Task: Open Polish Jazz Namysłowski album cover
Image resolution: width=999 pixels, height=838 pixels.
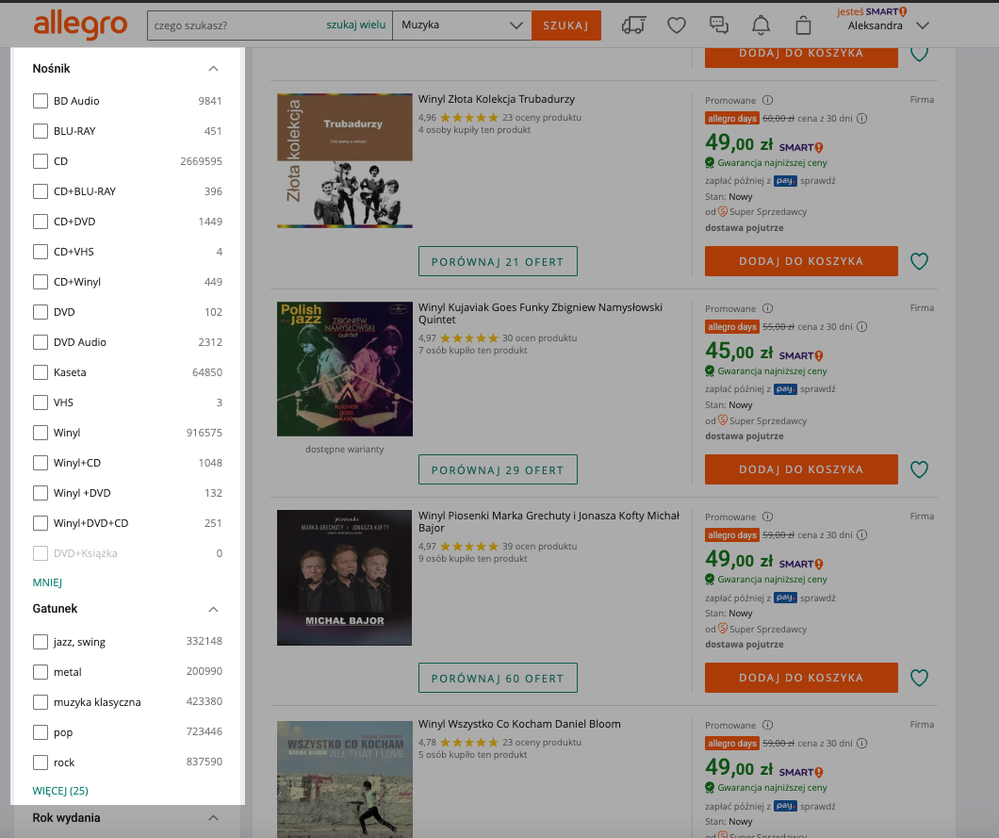Action: coord(345,369)
